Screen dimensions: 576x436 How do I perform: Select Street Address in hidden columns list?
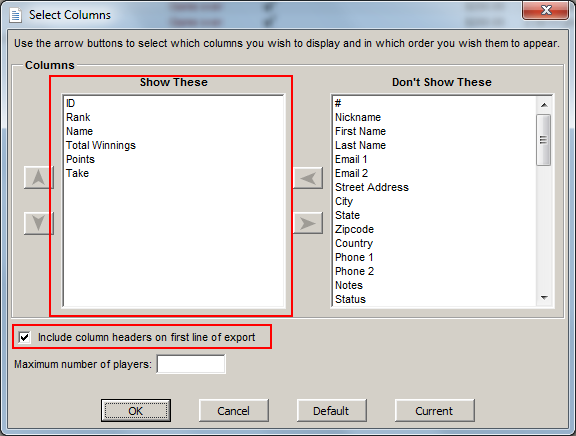[x=371, y=187]
